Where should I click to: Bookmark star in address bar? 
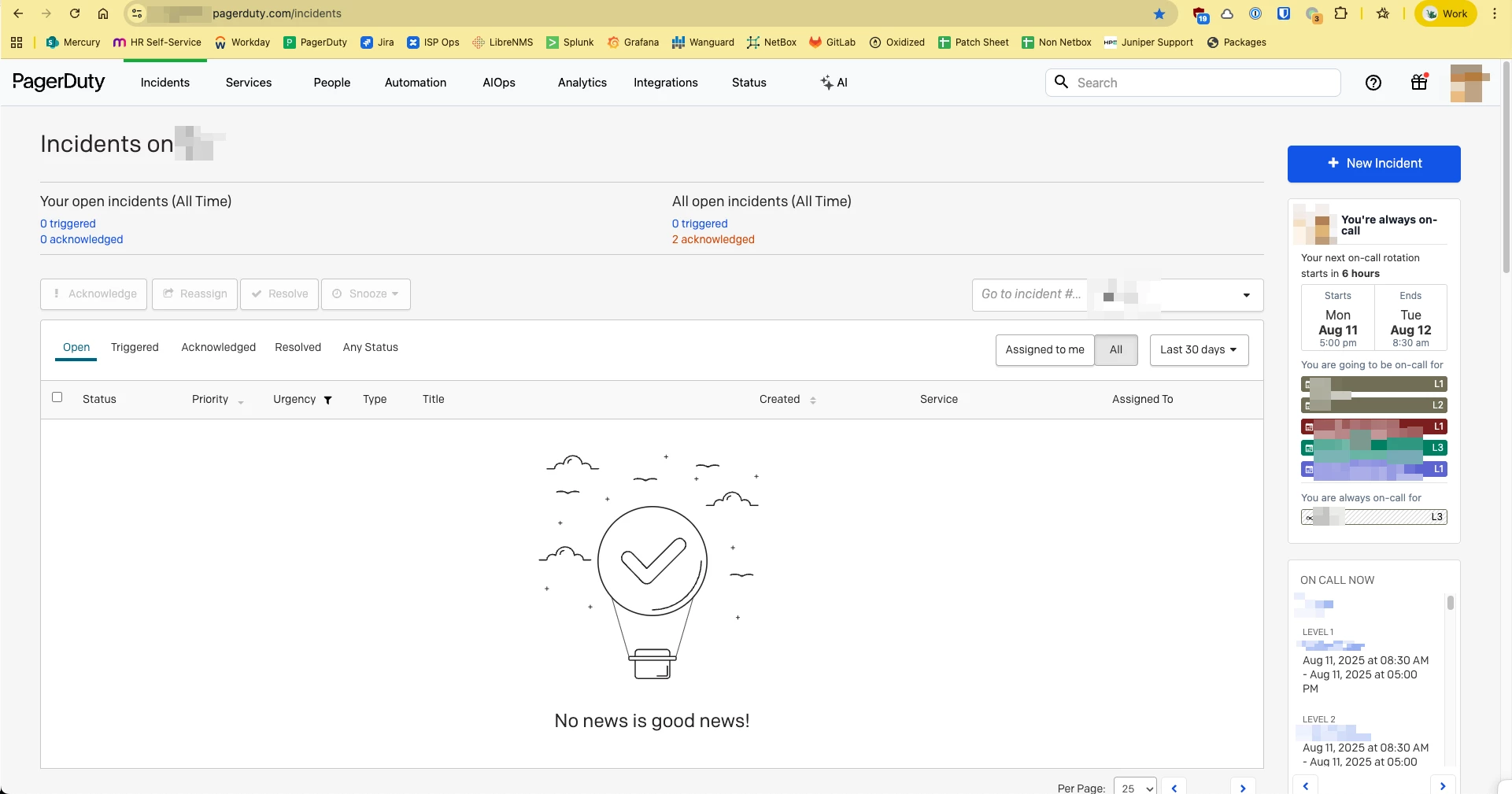(1159, 13)
